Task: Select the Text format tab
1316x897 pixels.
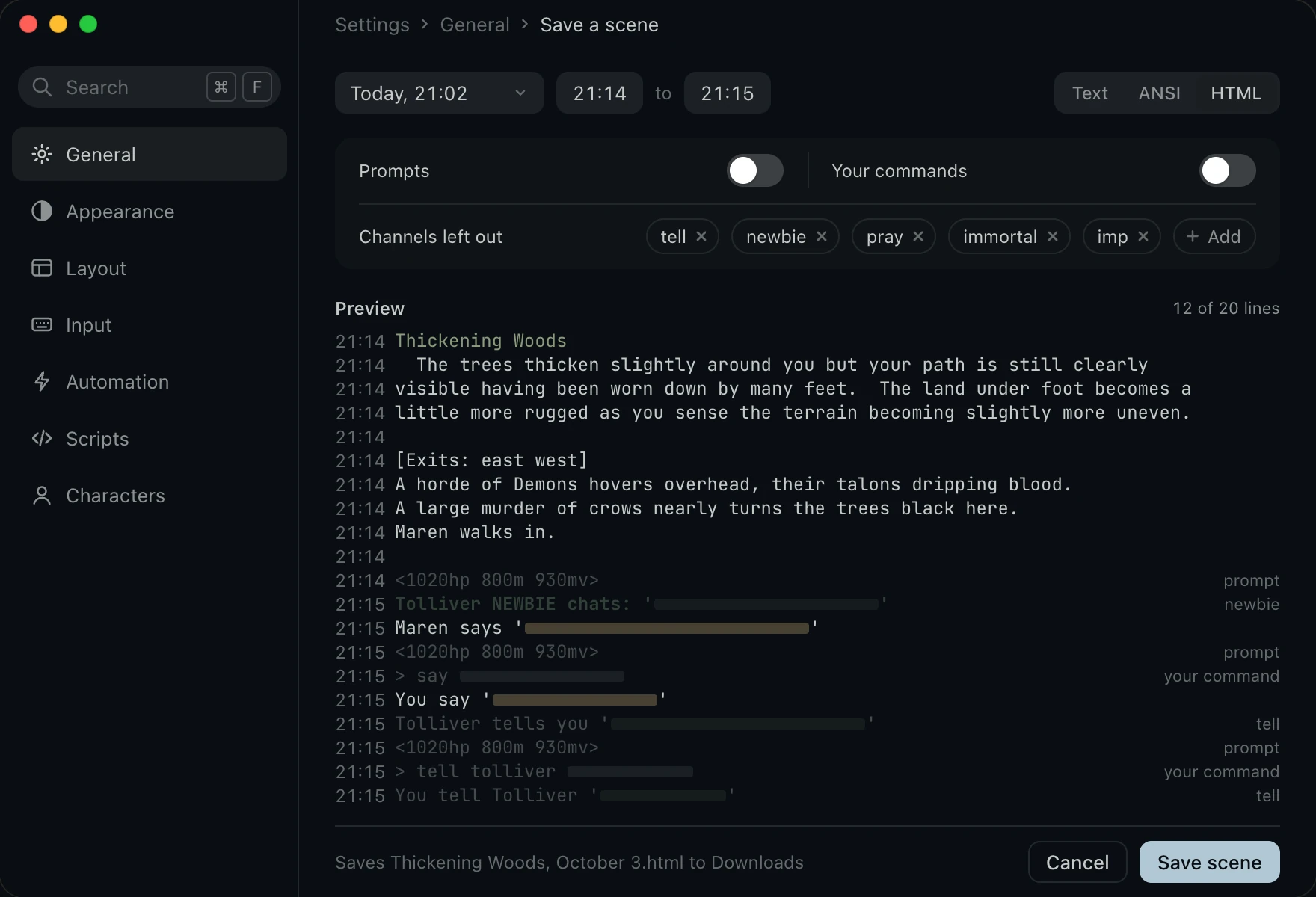Action: (1089, 93)
